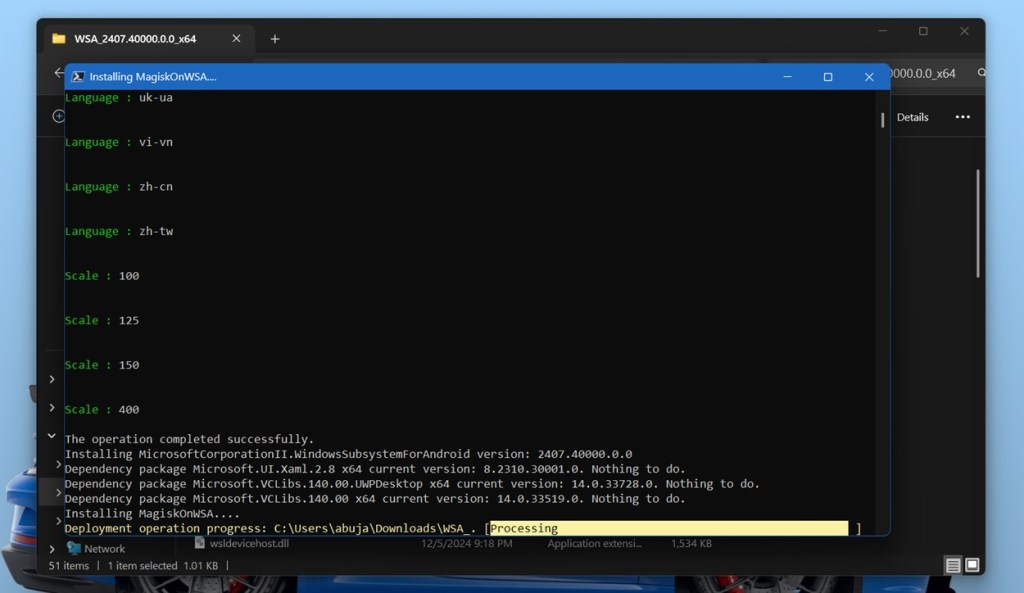Close the WSA_2407.40000.0.0_x64 tab

click(x=236, y=39)
